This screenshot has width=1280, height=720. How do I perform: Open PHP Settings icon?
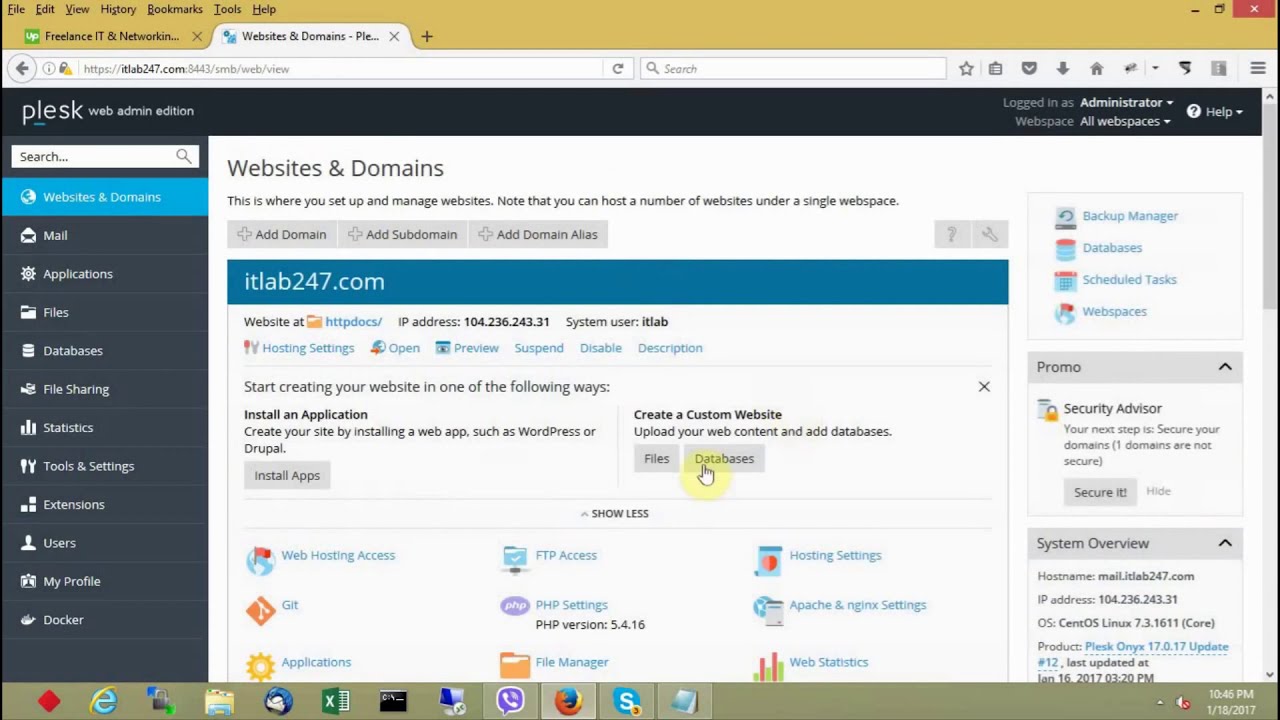pos(515,605)
